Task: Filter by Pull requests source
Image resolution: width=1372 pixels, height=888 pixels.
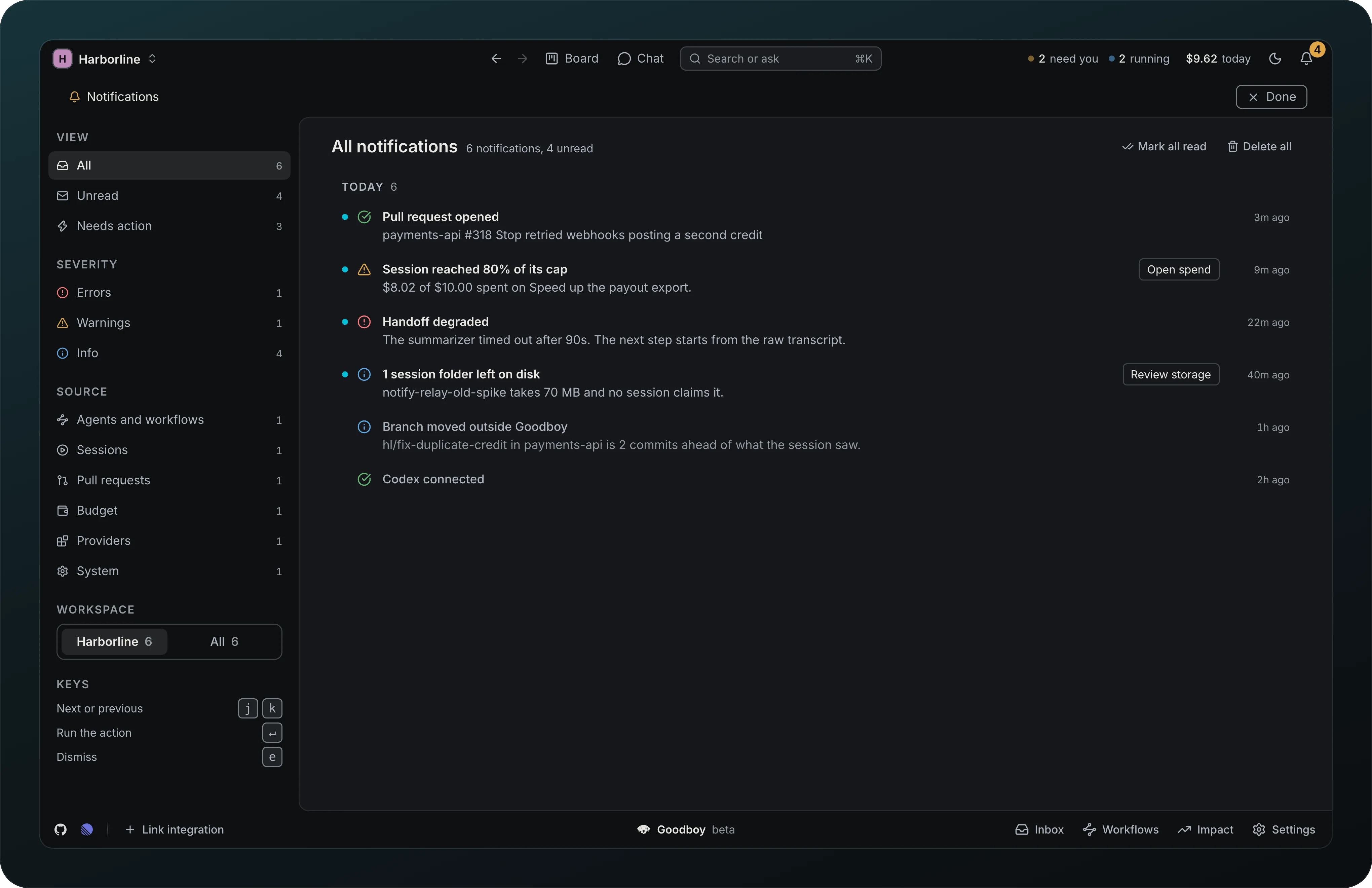Action: (169, 480)
